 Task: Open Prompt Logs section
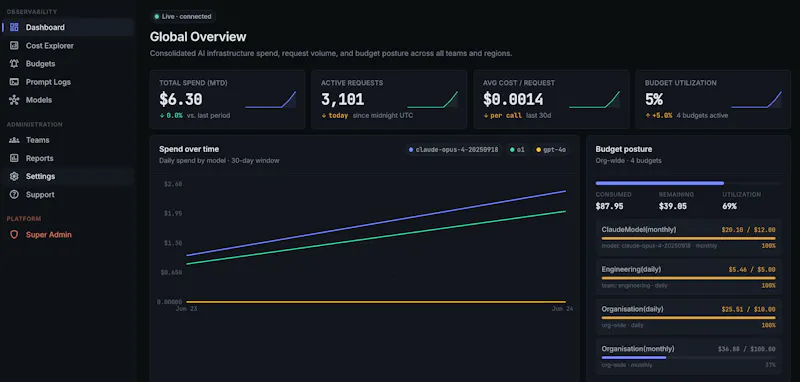pyautogui.click(x=68, y=82)
